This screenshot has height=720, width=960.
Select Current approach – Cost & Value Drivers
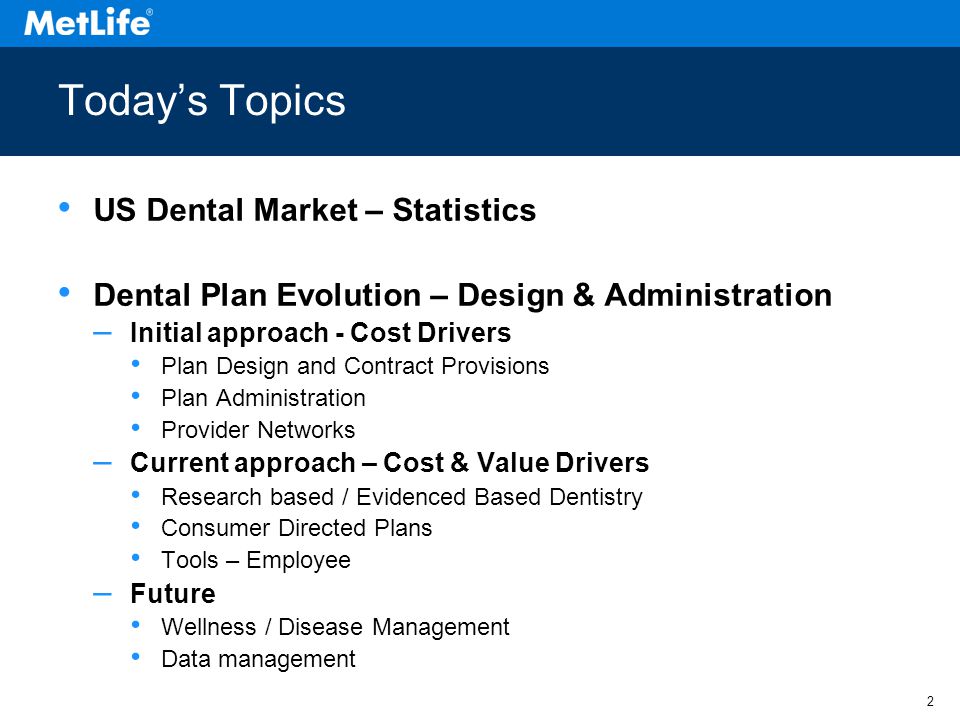389,463
